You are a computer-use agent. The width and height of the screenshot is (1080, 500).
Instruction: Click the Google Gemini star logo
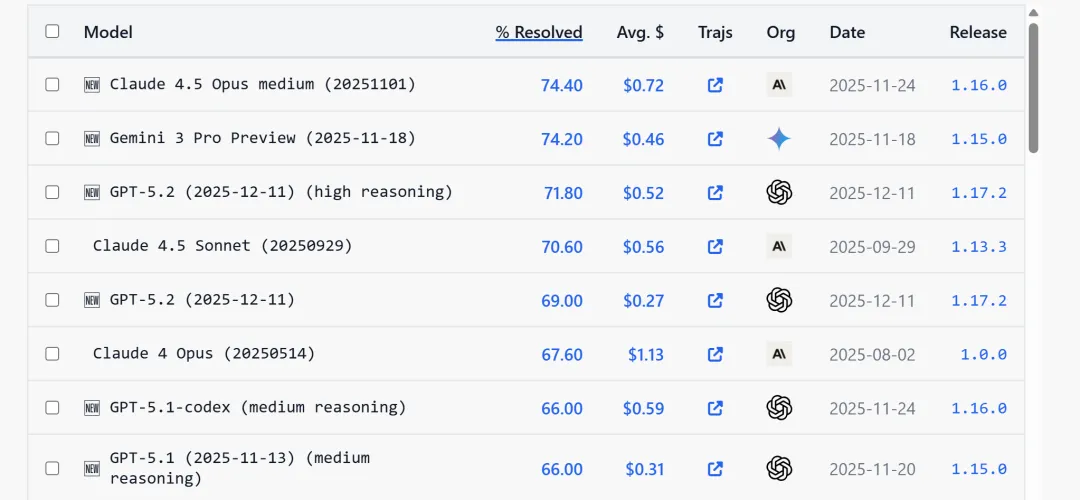(x=780, y=139)
